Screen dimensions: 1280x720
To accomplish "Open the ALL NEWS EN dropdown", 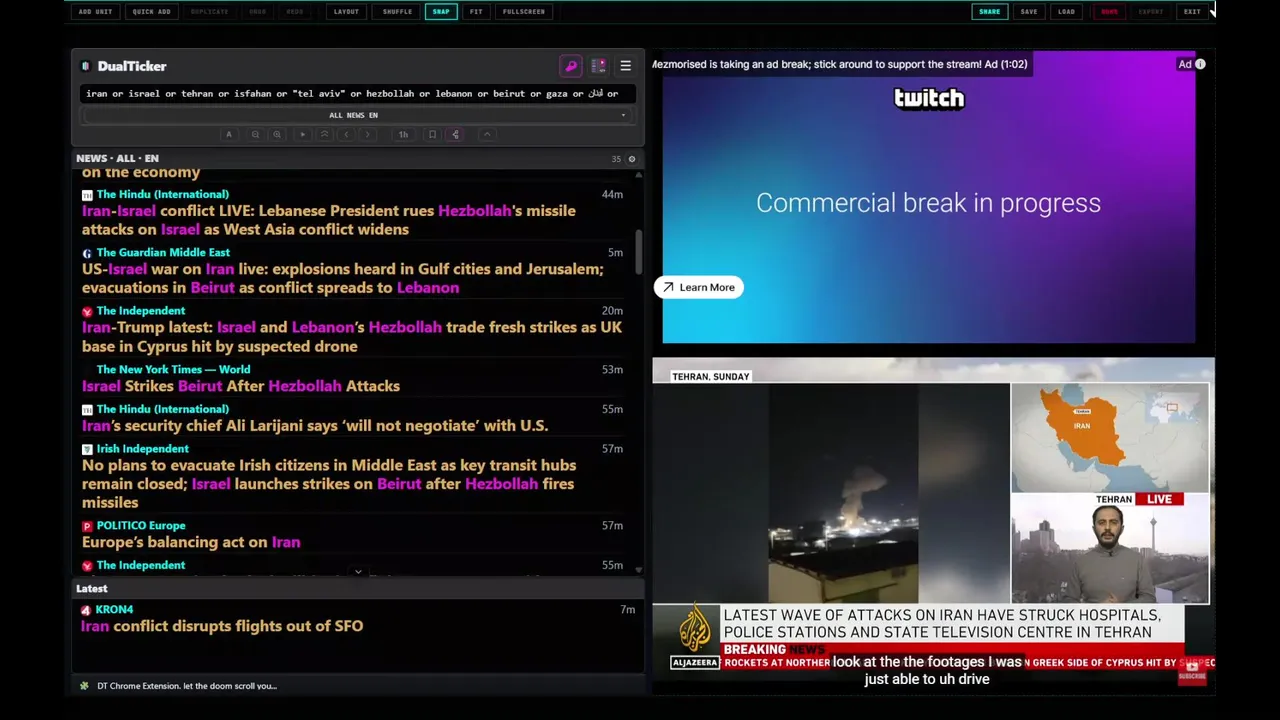I will pos(358,115).
